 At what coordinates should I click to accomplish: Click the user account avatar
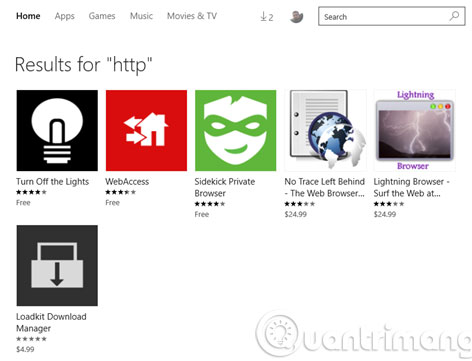pos(296,16)
